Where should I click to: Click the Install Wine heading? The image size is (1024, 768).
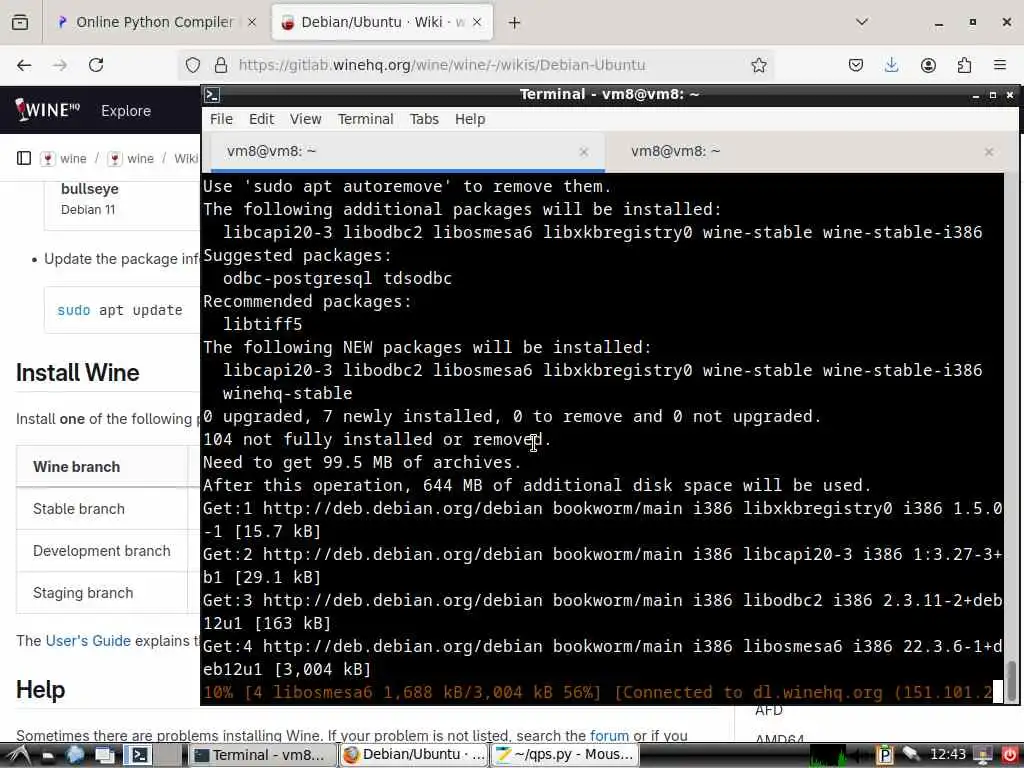(78, 373)
